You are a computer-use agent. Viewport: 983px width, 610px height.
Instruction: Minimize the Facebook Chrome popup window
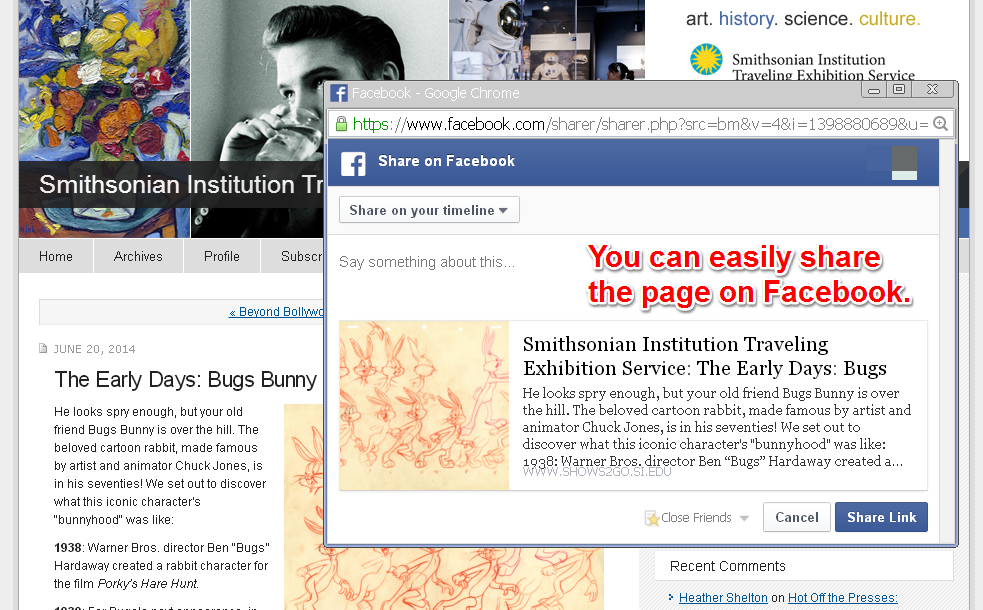(x=874, y=90)
